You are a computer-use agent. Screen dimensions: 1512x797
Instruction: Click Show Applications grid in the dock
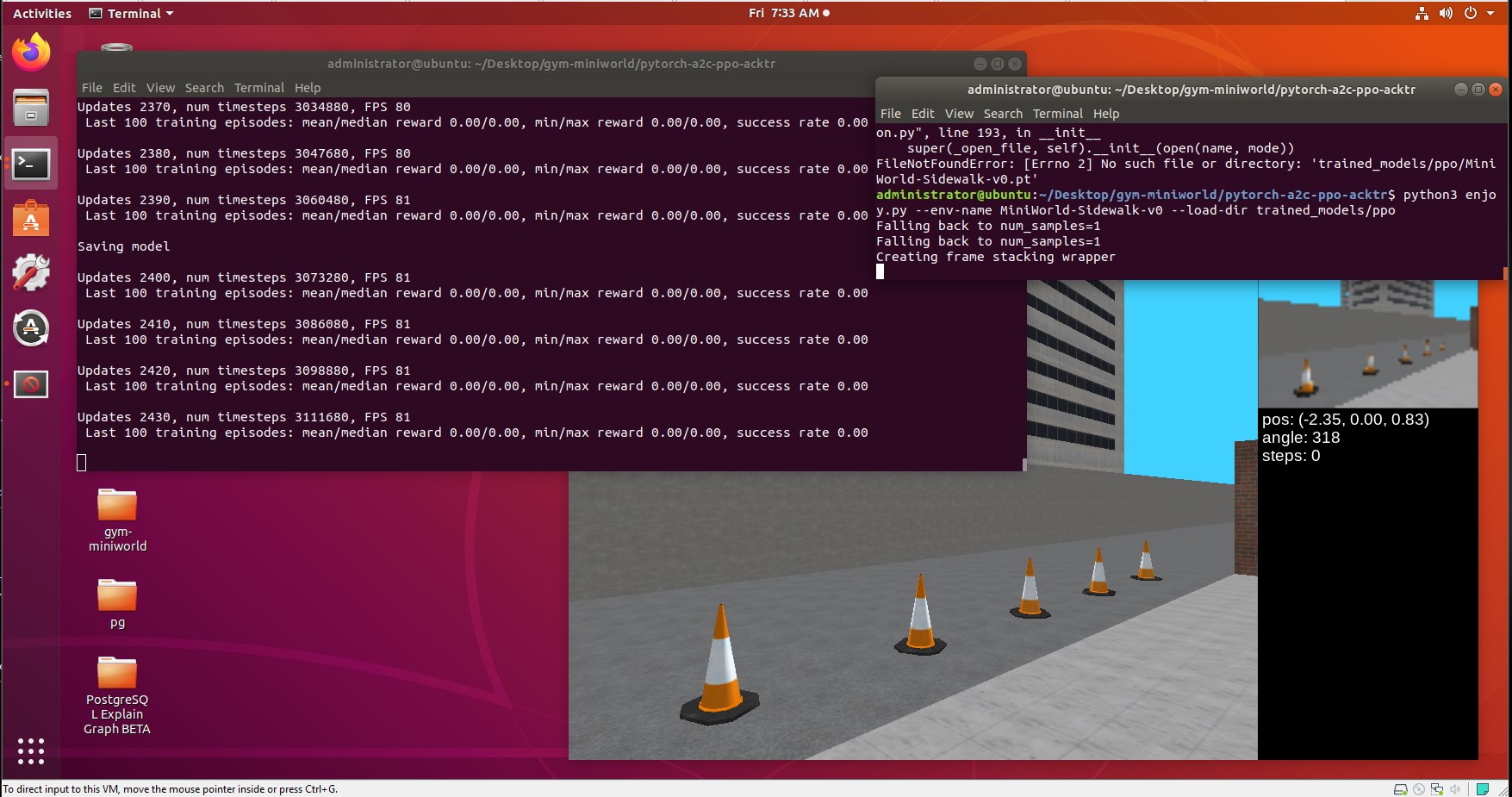tap(30, 750)
